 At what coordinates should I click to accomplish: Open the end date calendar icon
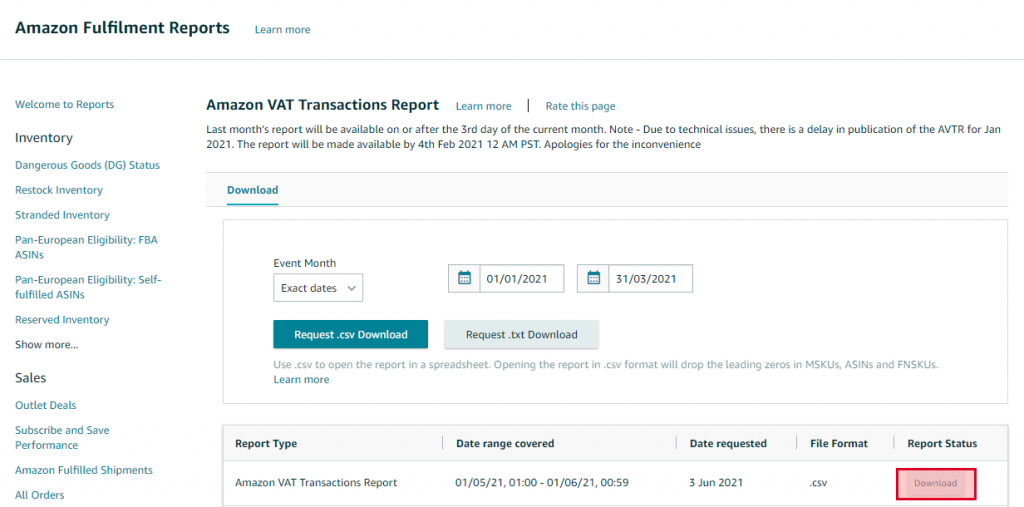coord(594,278)
